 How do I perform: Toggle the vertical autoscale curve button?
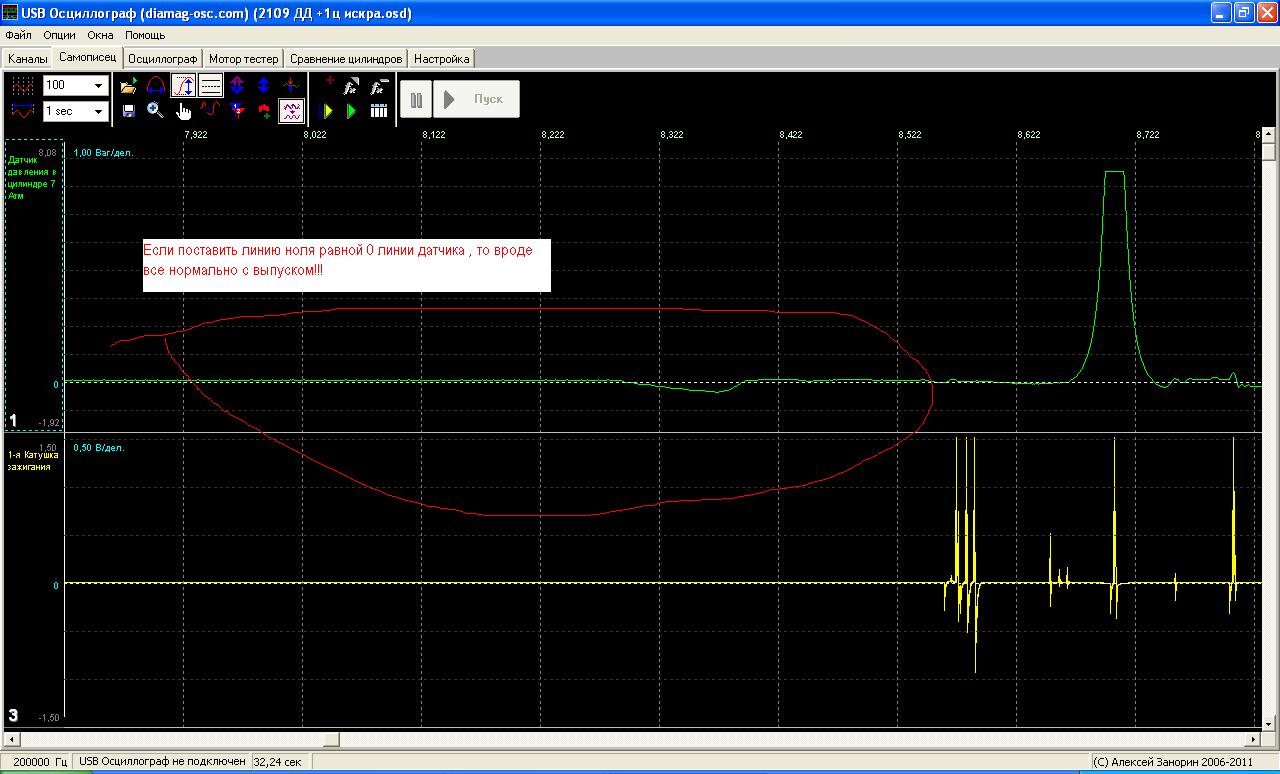click(183, 86)
